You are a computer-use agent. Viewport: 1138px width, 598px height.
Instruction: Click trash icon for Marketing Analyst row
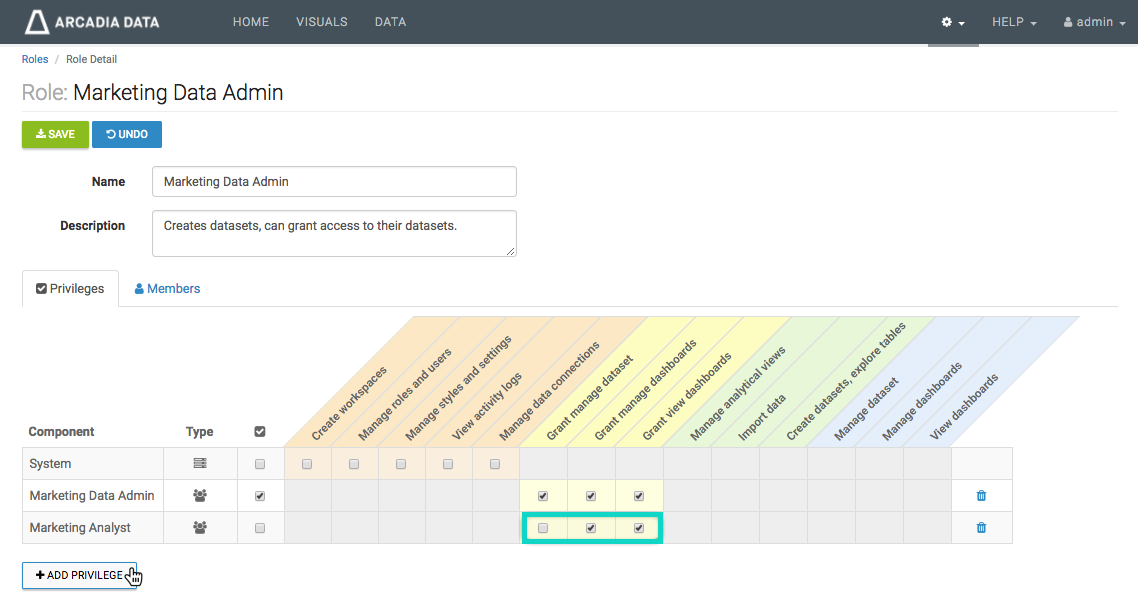981,527
